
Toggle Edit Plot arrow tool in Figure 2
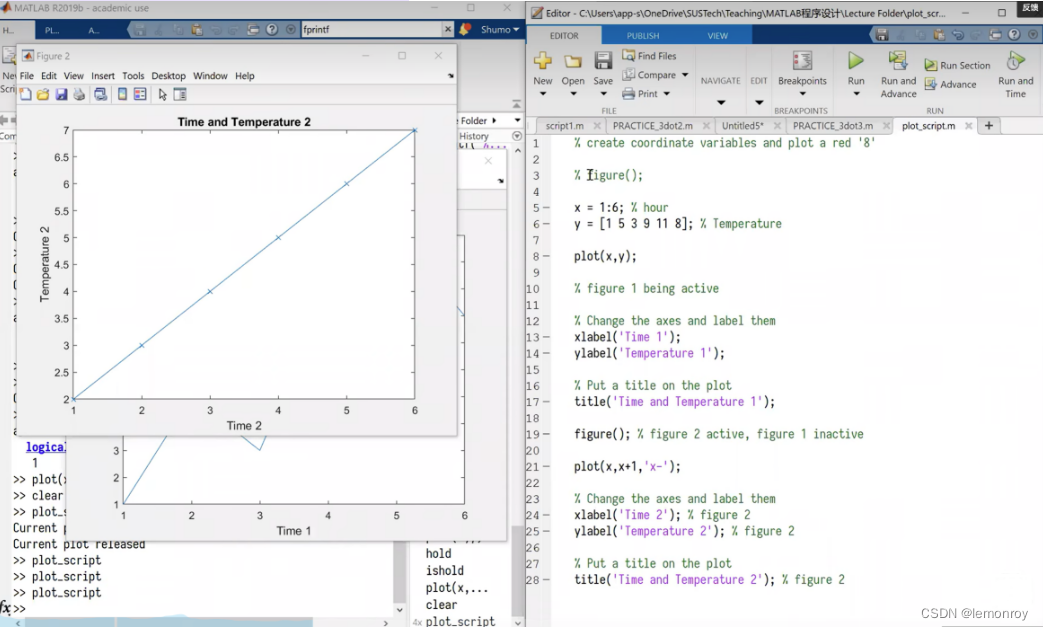point(162,94)
